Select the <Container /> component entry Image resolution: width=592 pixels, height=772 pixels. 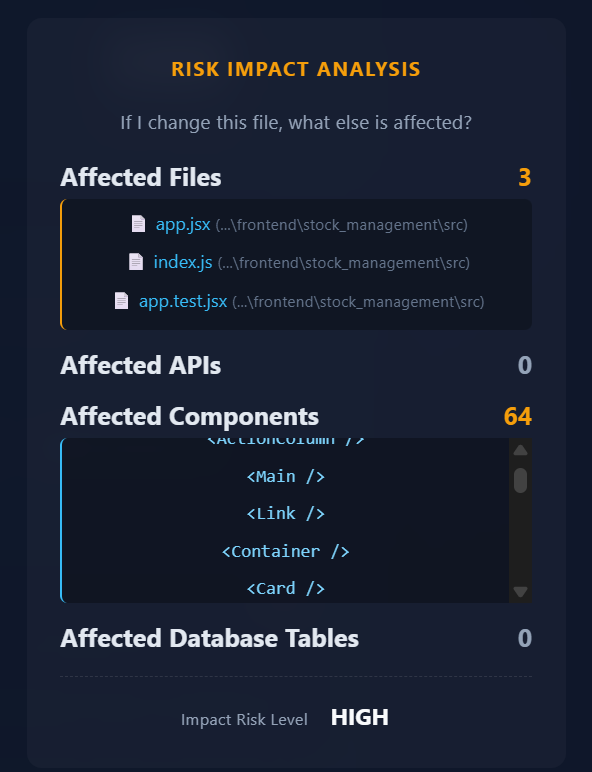click(x=286, y=551)
